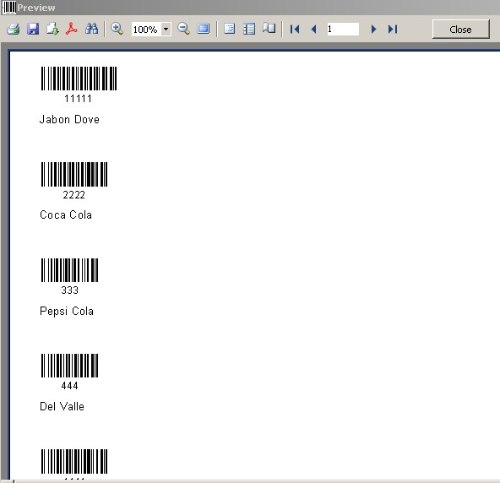Click the 100% zoom value field
Viewport: 500px width, 483px height.
coord(146,29)
